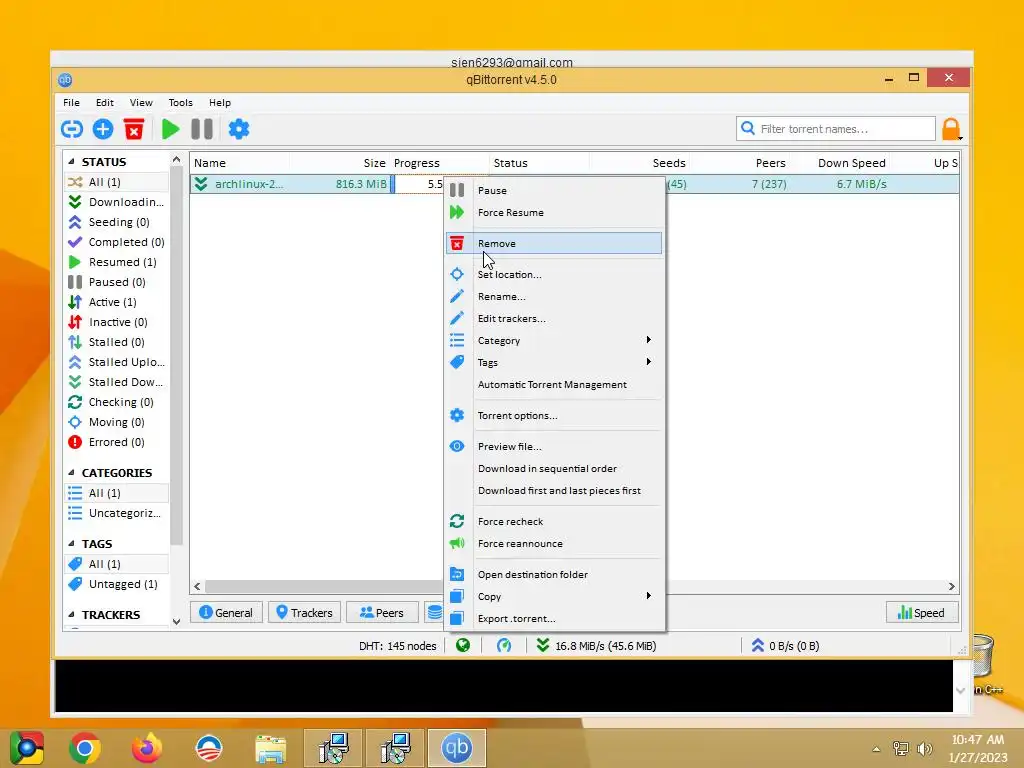Switch to the Trackers tab
This screenshot has width=1024, height=768.
click(304, 613)
